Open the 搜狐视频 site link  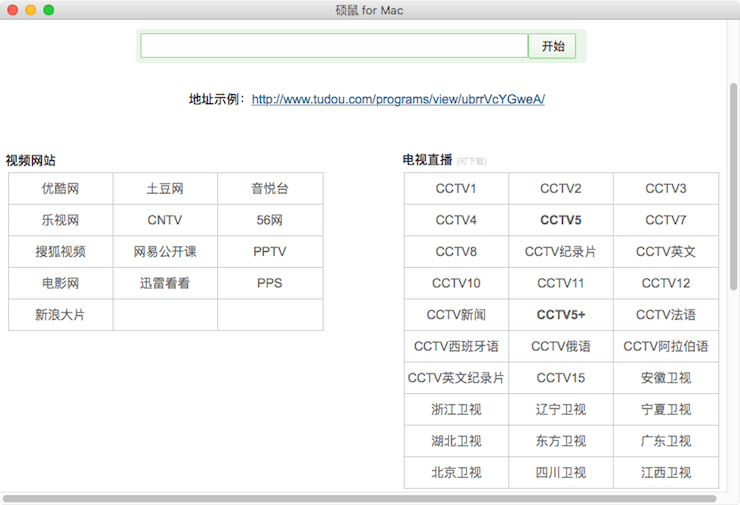point(60,252)
